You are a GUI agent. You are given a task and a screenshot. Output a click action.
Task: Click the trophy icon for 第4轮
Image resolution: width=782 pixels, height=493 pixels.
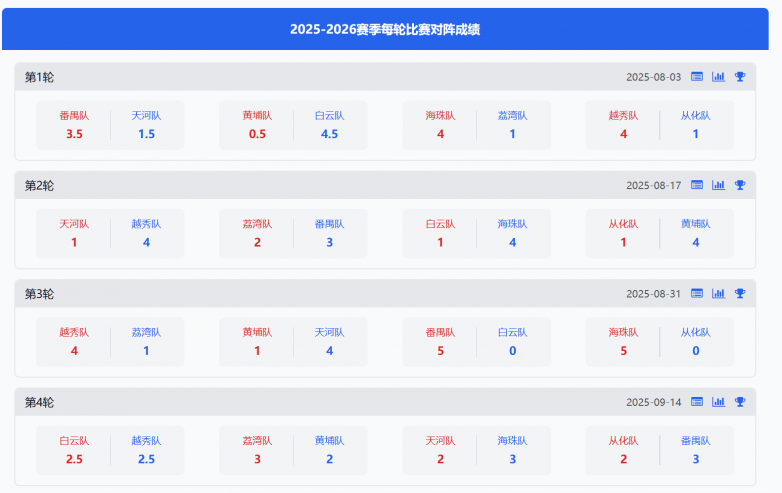(740, 402)
